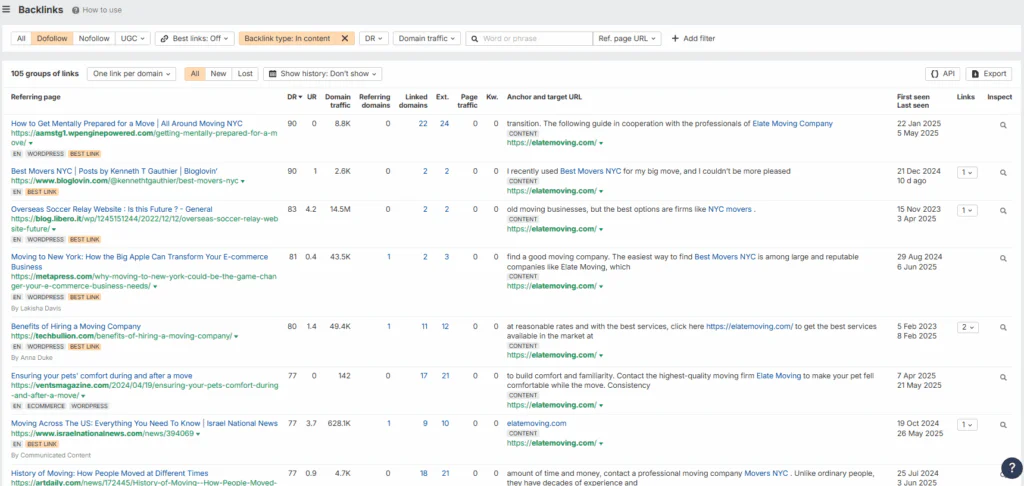Select the All link type filter
1024x486 pixels.
click(21, 39)
